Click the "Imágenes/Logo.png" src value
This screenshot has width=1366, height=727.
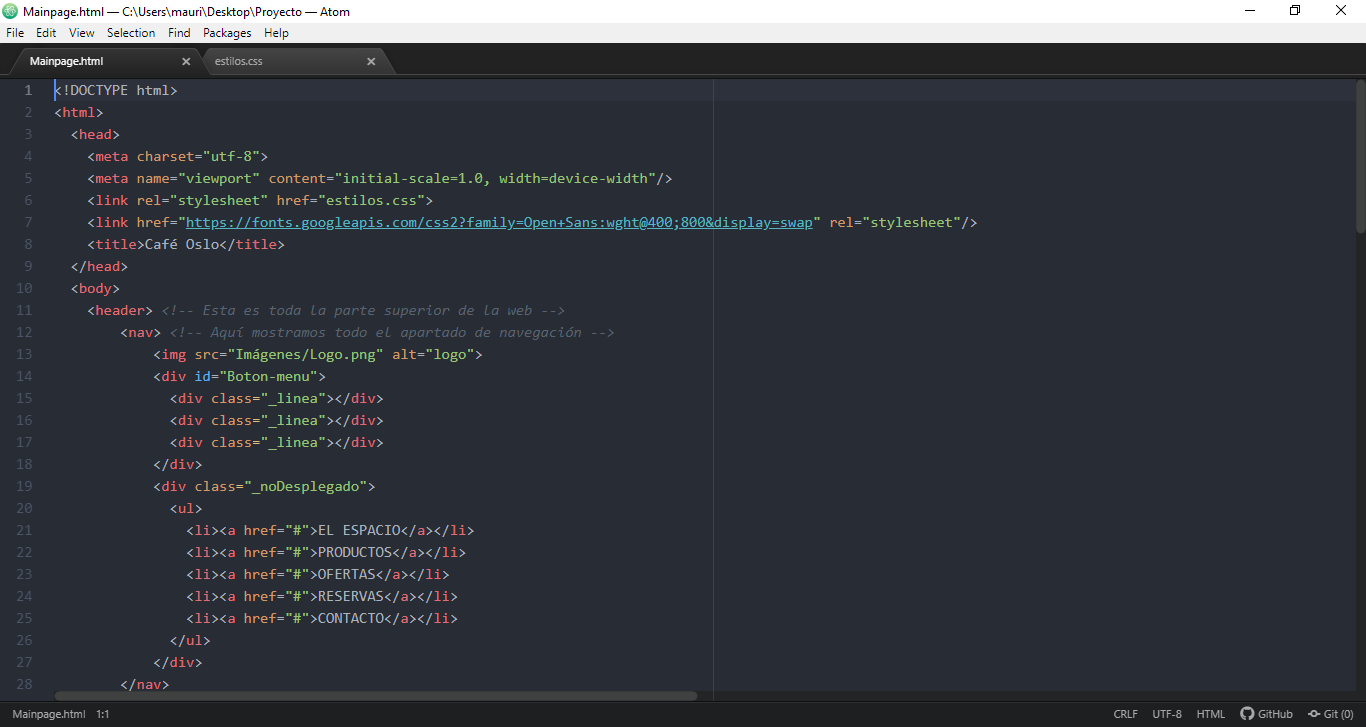tap(305, 354)
